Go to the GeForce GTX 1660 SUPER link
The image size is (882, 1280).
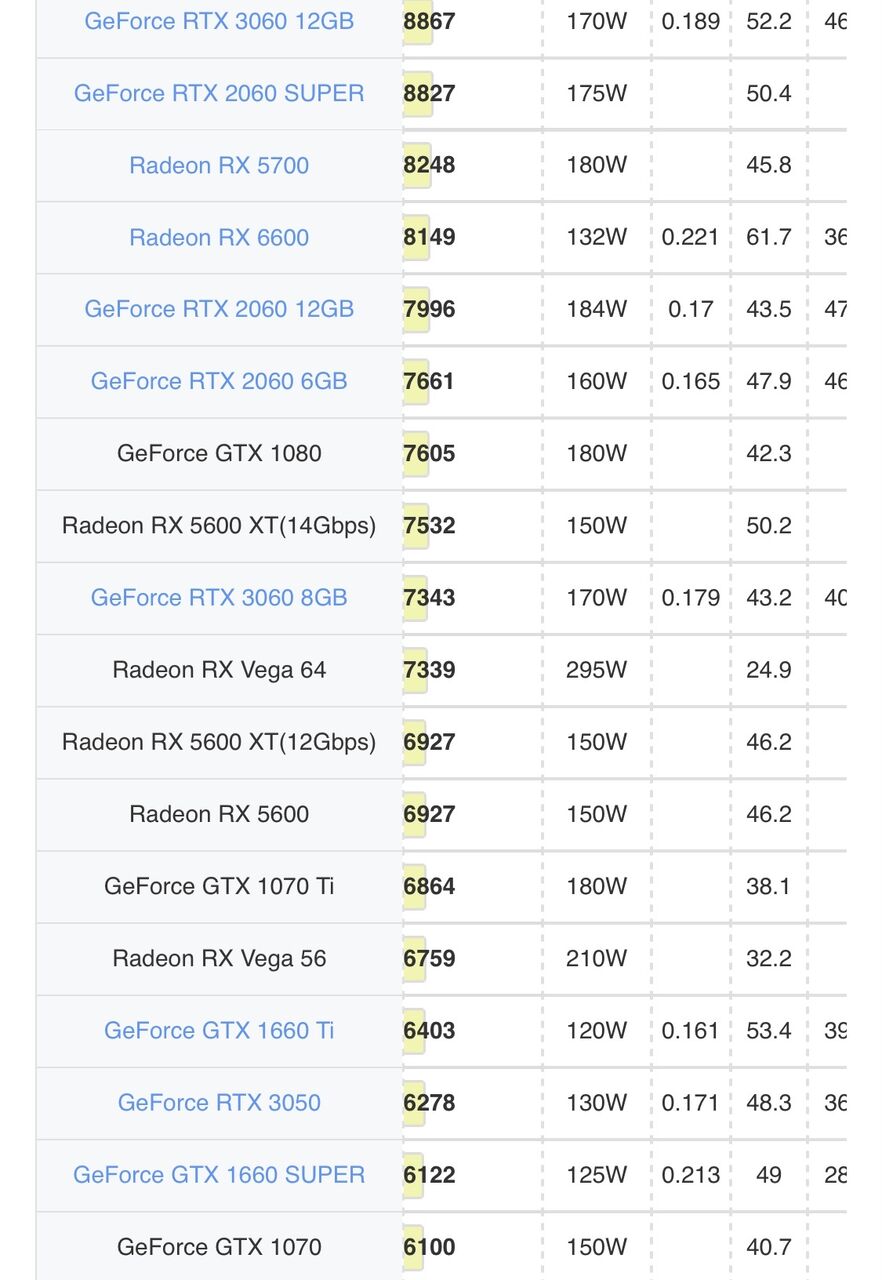click(x=219, y=1174)
